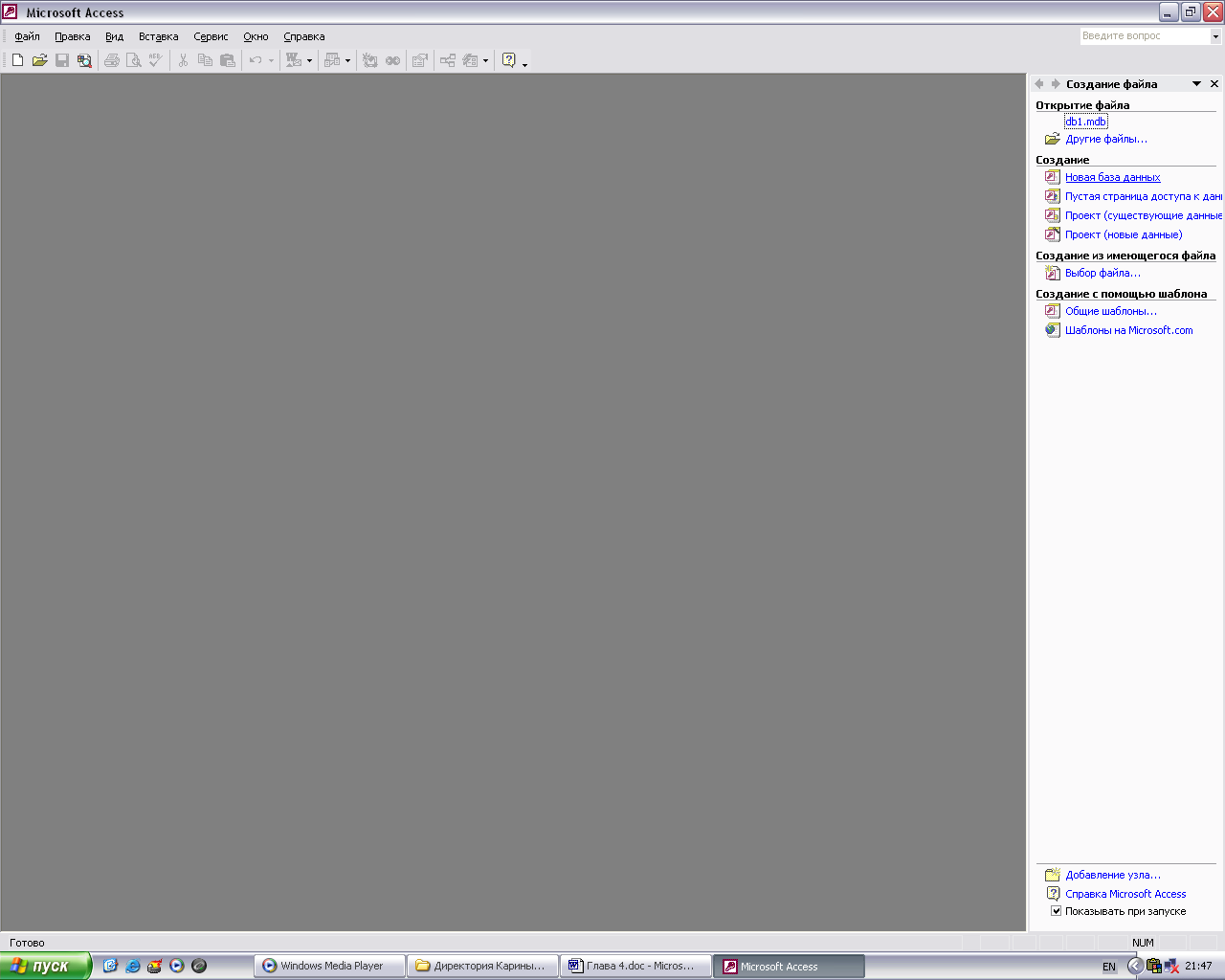
Task: Click the File Search toolbar icon
Action: [84, 60]
